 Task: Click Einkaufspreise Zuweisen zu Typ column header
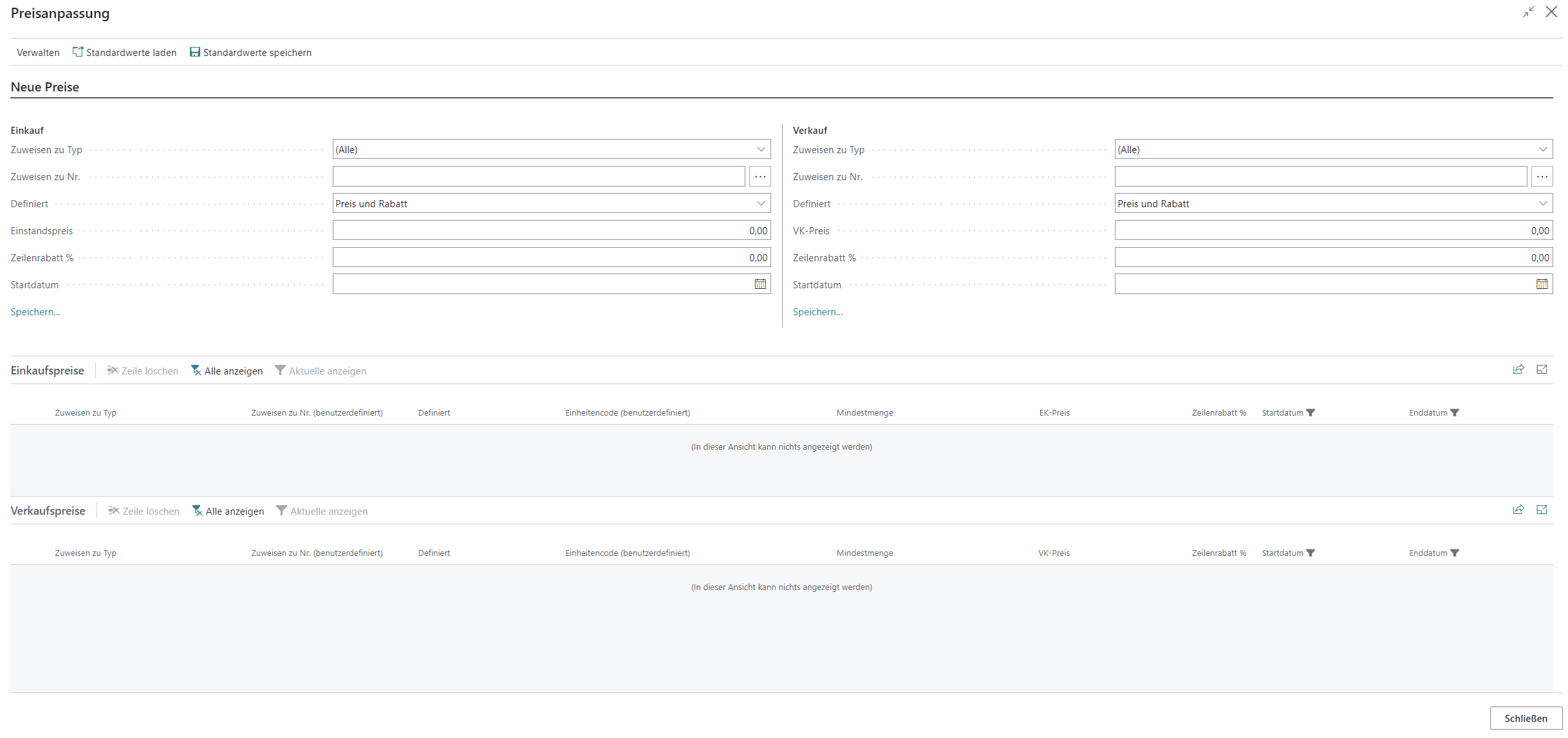click(x=86, y=413)
